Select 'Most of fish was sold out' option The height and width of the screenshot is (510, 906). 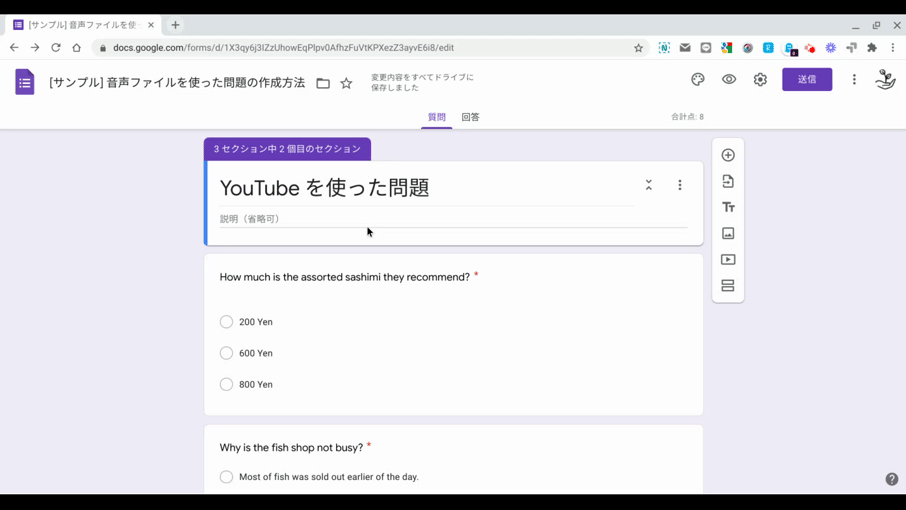pyautogui.click(x=226, y=477)
